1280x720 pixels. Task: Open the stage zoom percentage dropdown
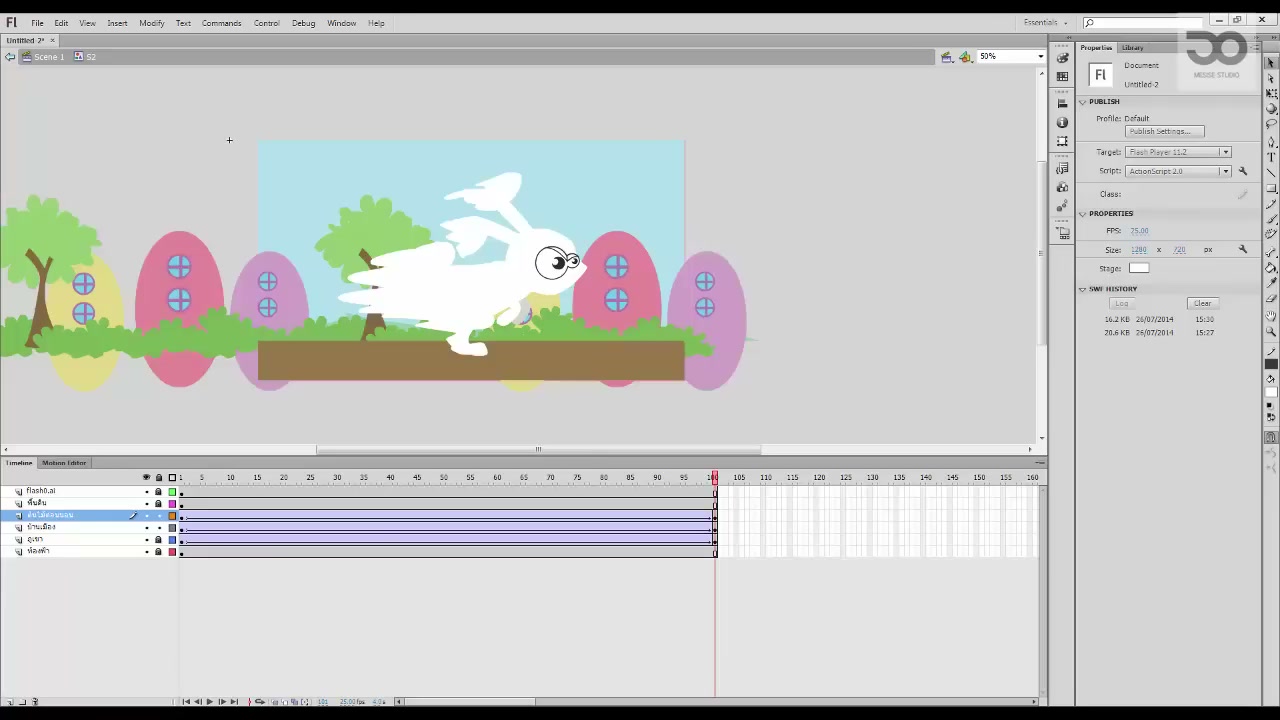(x=1011, y=56)
